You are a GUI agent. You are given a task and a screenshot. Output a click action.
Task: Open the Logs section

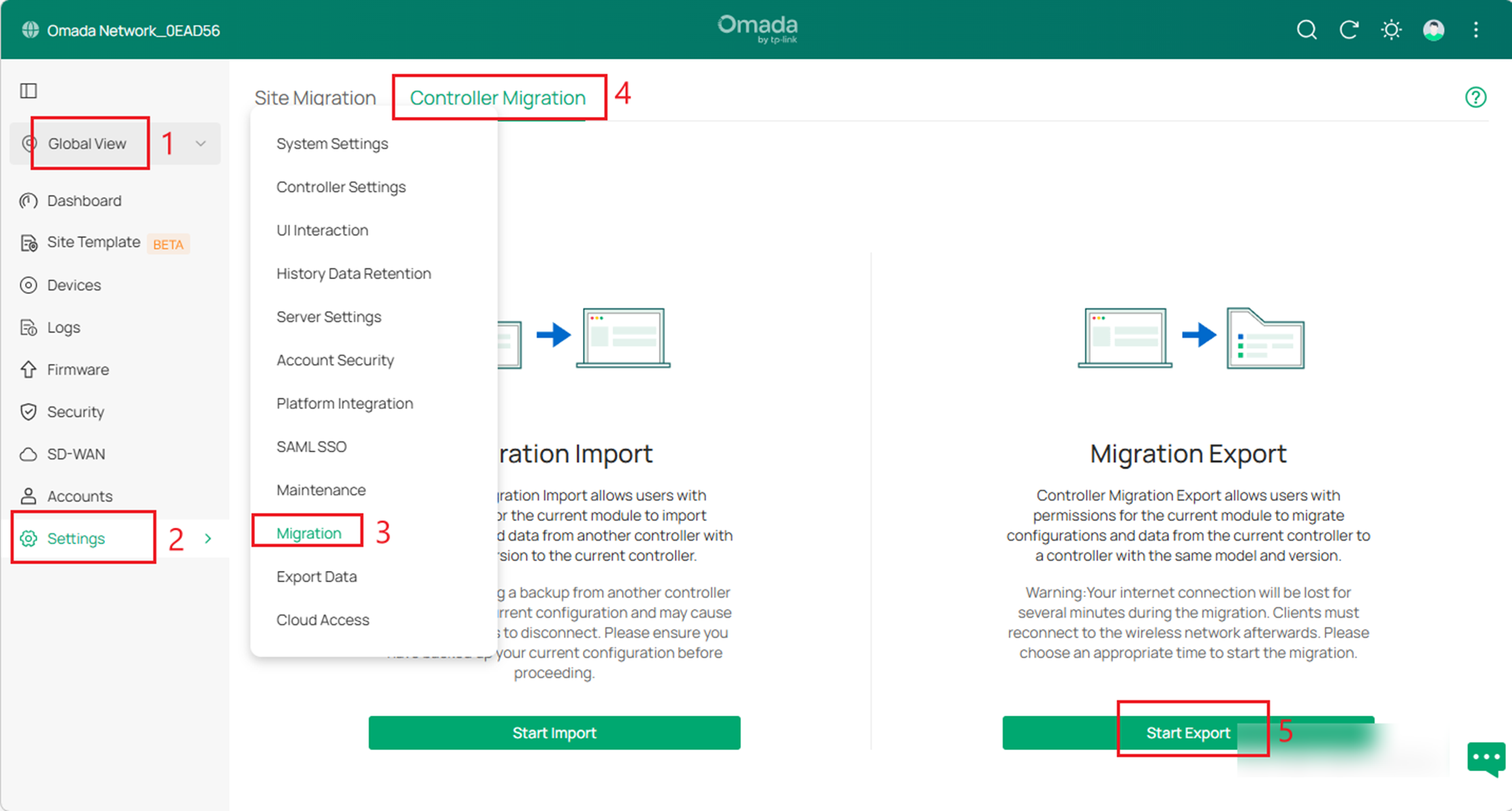(x=63, y=327)
